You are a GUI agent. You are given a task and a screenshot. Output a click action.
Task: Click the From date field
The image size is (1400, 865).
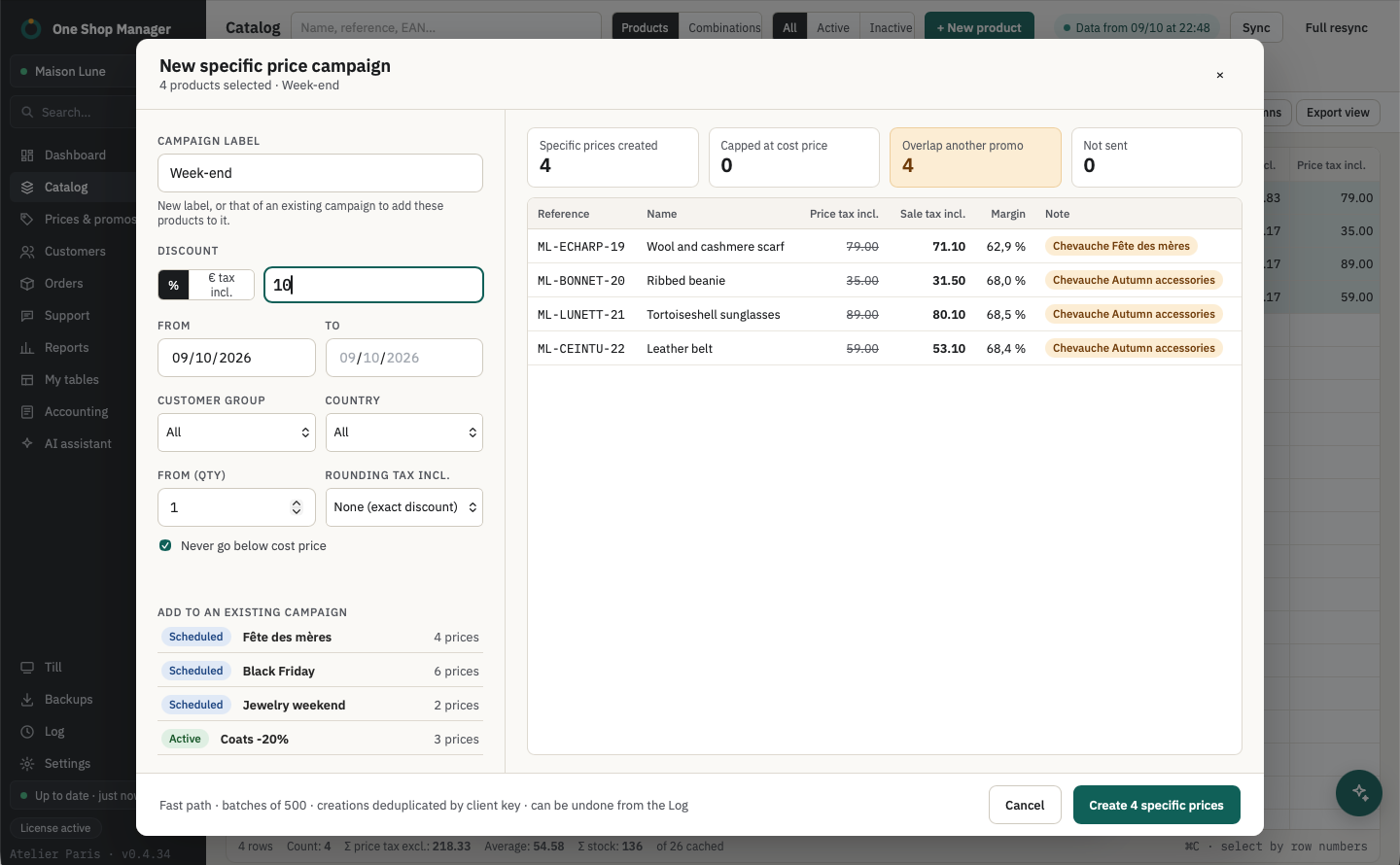236,358
